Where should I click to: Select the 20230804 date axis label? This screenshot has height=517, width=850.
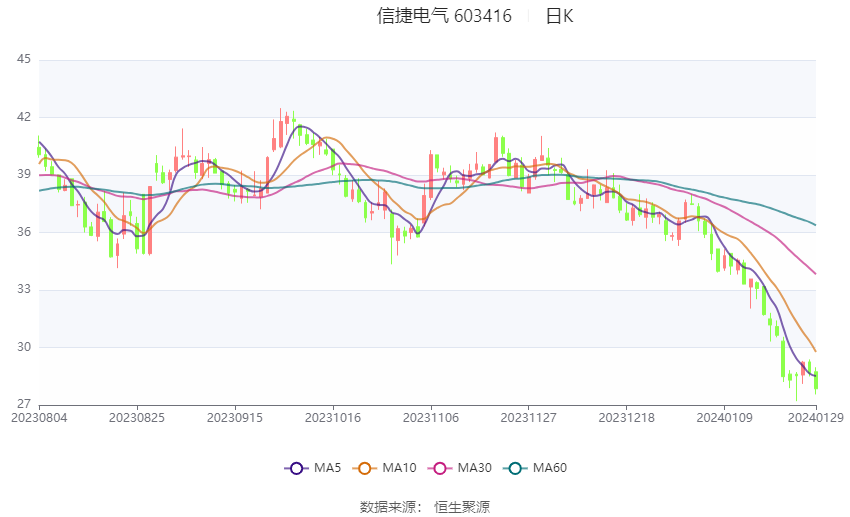pyautogui.click(x=39, y=418)
